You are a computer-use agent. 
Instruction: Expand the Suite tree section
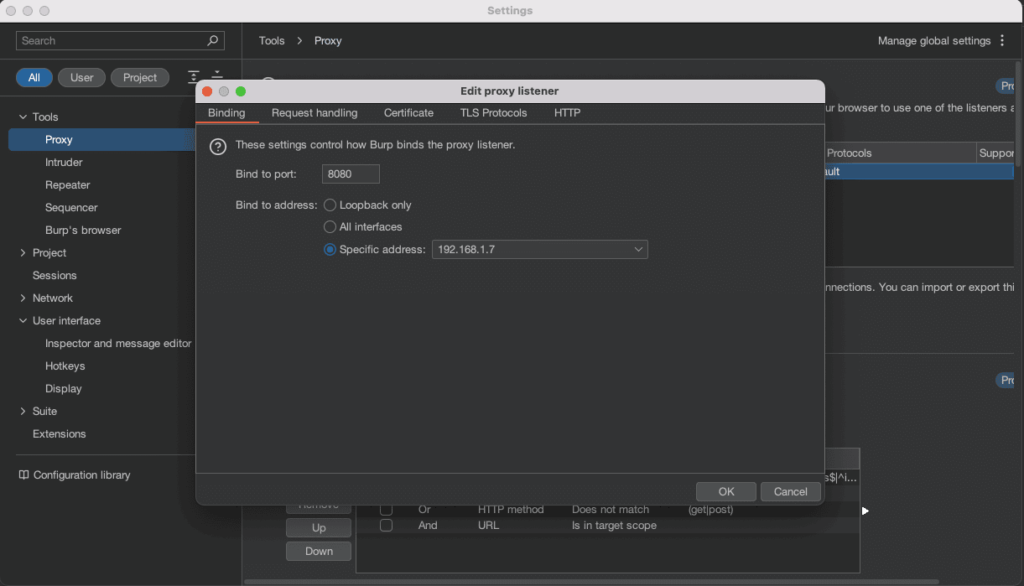click(23, 411)
